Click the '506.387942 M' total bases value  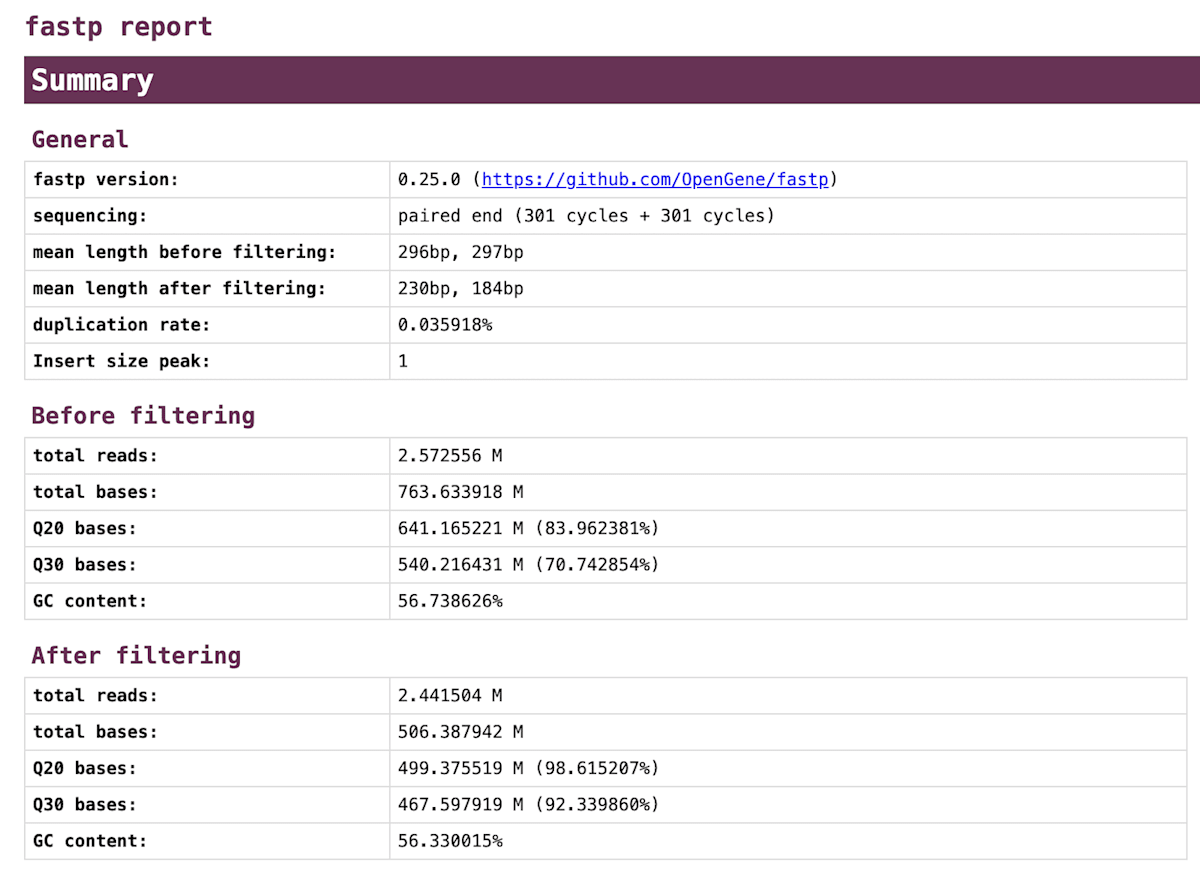[460, 732]
